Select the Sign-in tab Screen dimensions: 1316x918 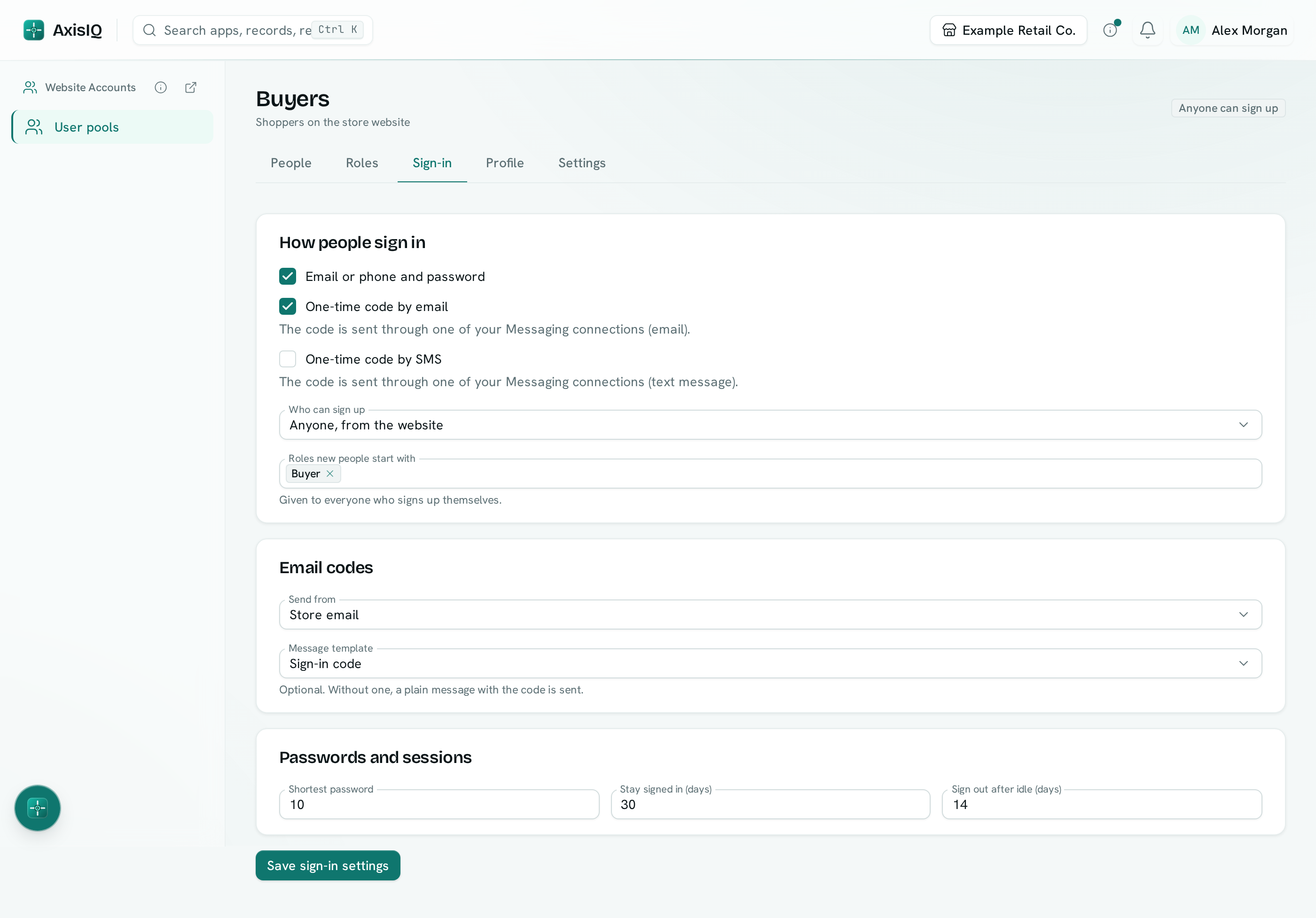point(431,163)
